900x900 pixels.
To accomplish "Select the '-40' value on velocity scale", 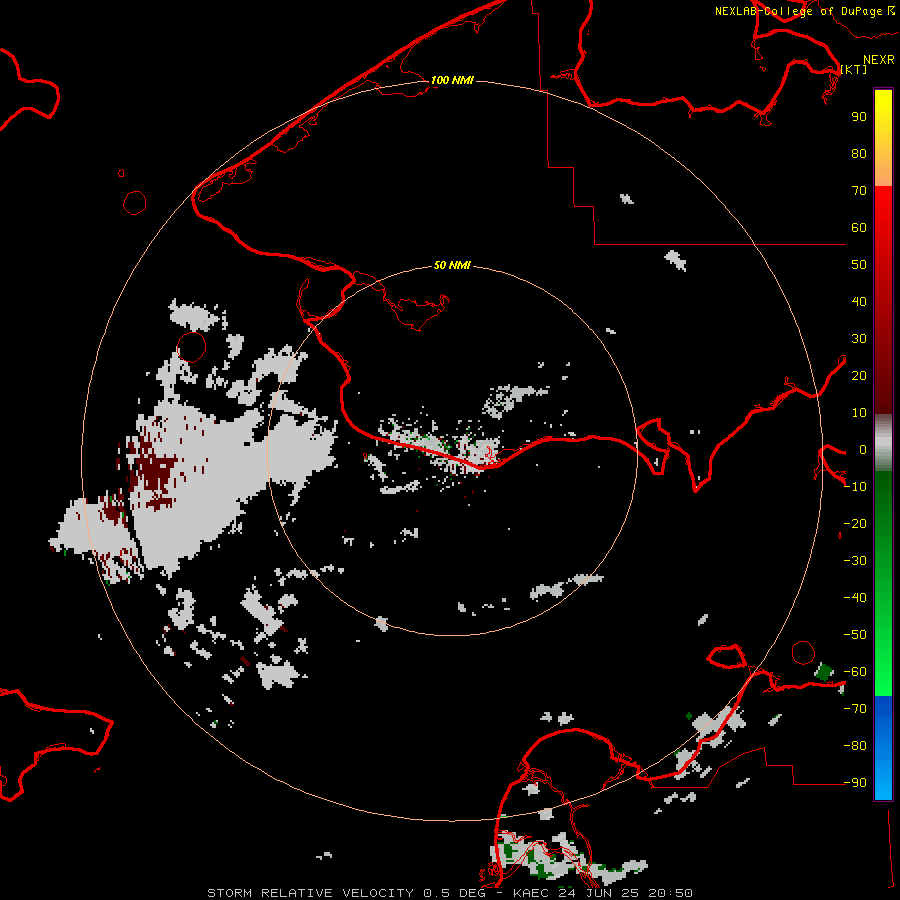I will pos(855,598).
